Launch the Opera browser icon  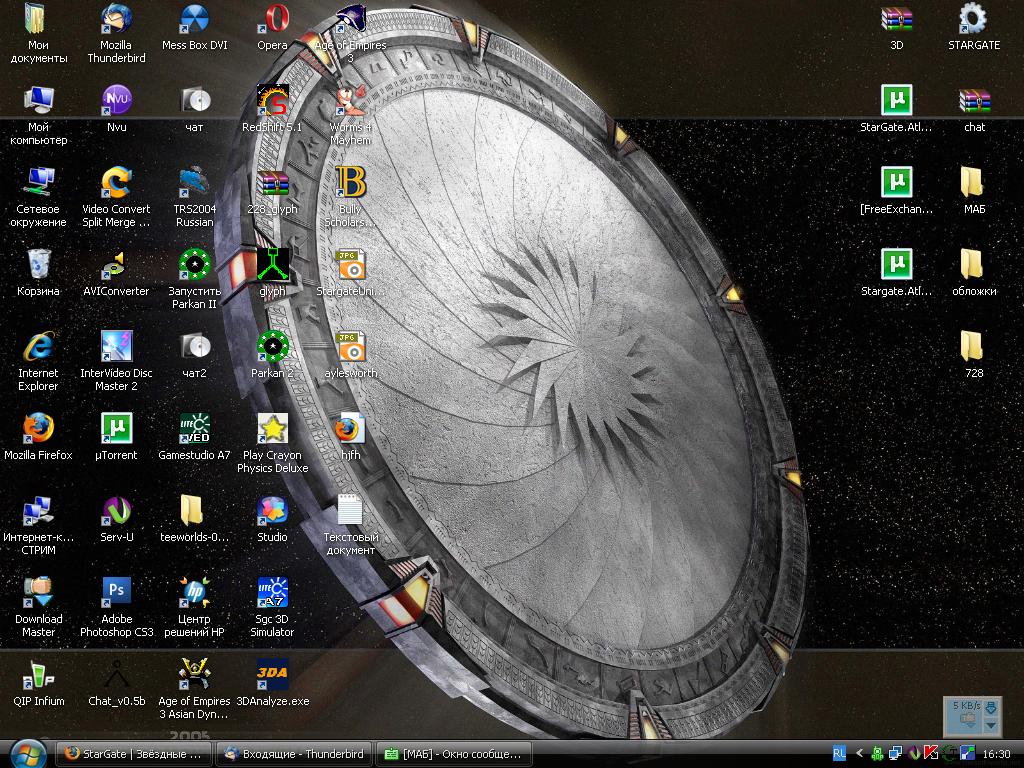272,20
